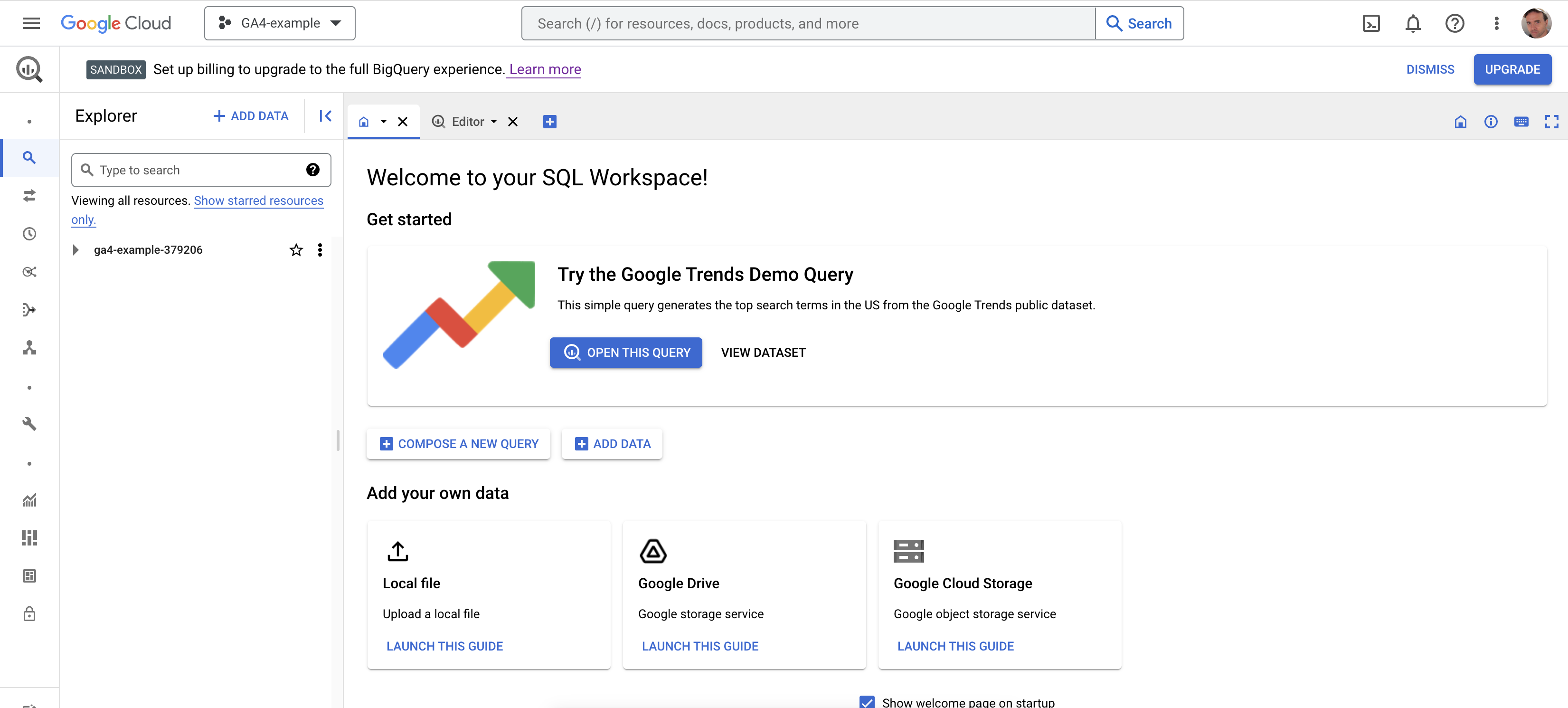Click the BigQuery product logo icon
Viewport: 1568px width, 708px height.
point(29,69)
